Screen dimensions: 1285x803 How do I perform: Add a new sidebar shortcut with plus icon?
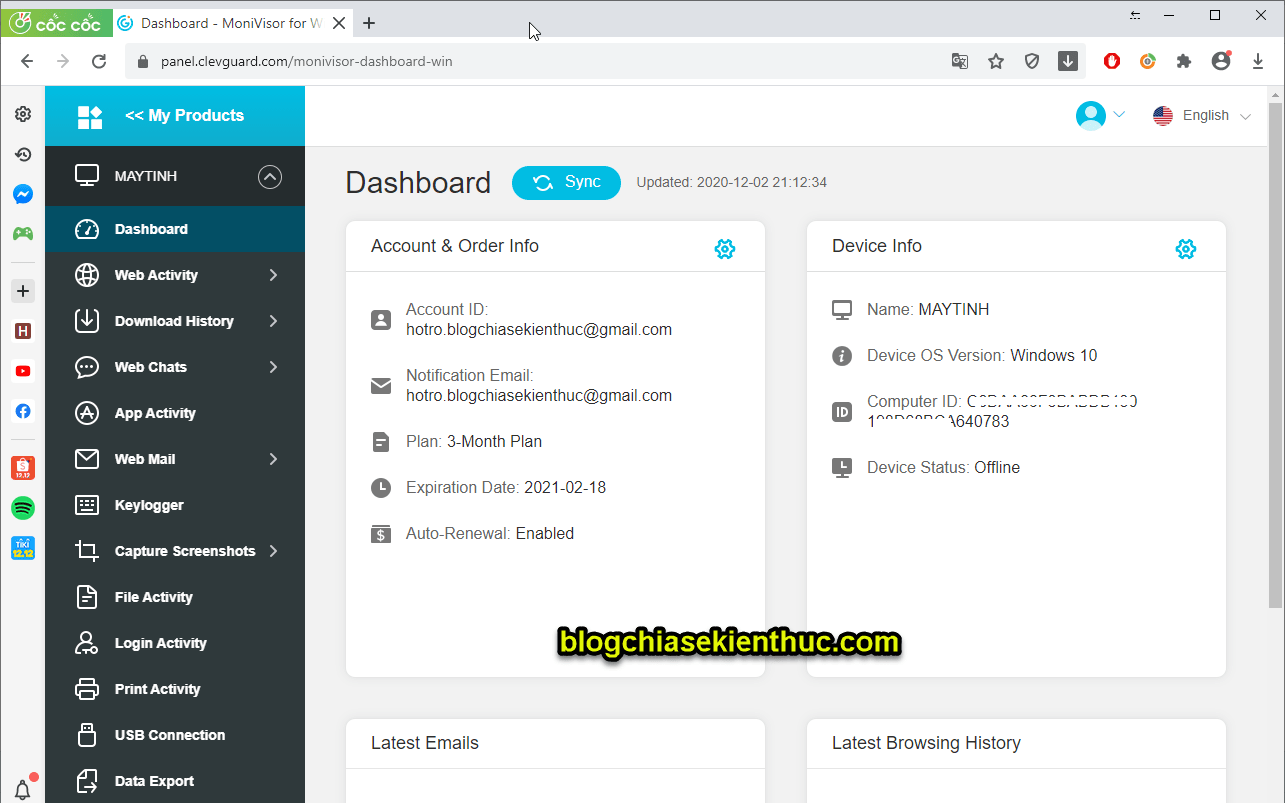[23, 291]
